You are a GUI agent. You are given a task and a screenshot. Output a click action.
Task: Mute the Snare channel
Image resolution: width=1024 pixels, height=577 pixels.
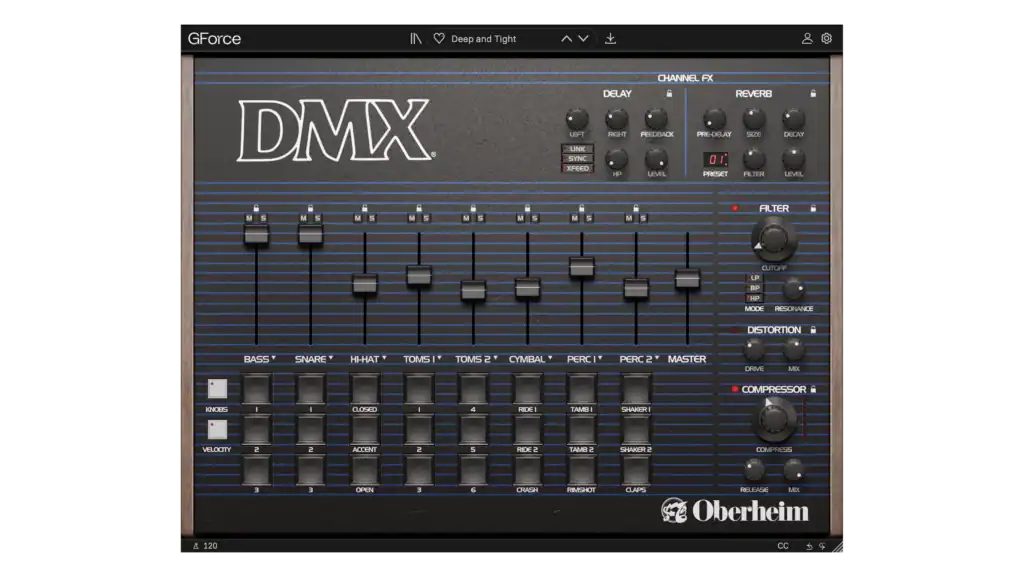pos(303,218)
